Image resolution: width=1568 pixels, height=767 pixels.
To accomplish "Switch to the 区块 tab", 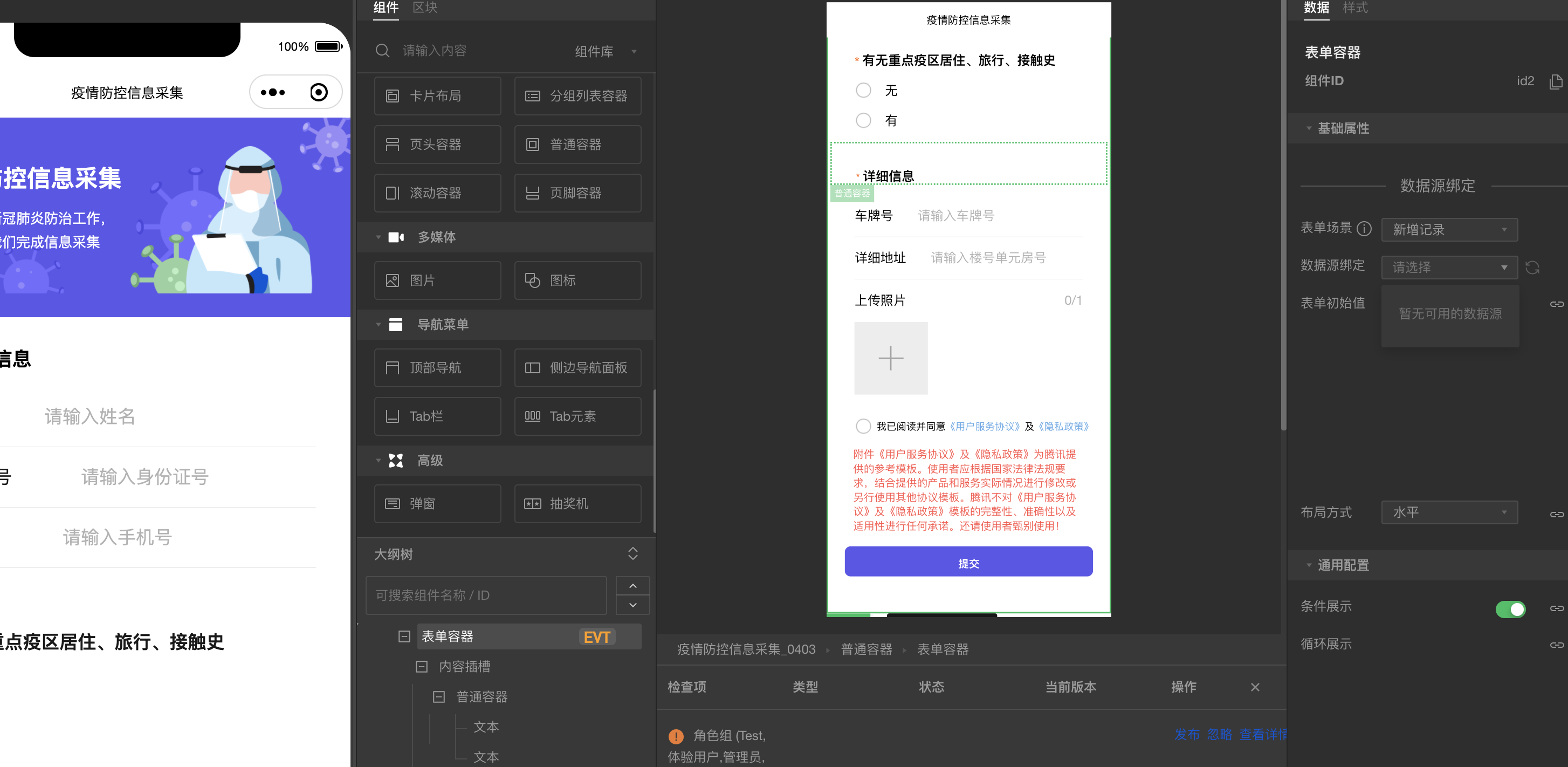I will tap(425, 8).
